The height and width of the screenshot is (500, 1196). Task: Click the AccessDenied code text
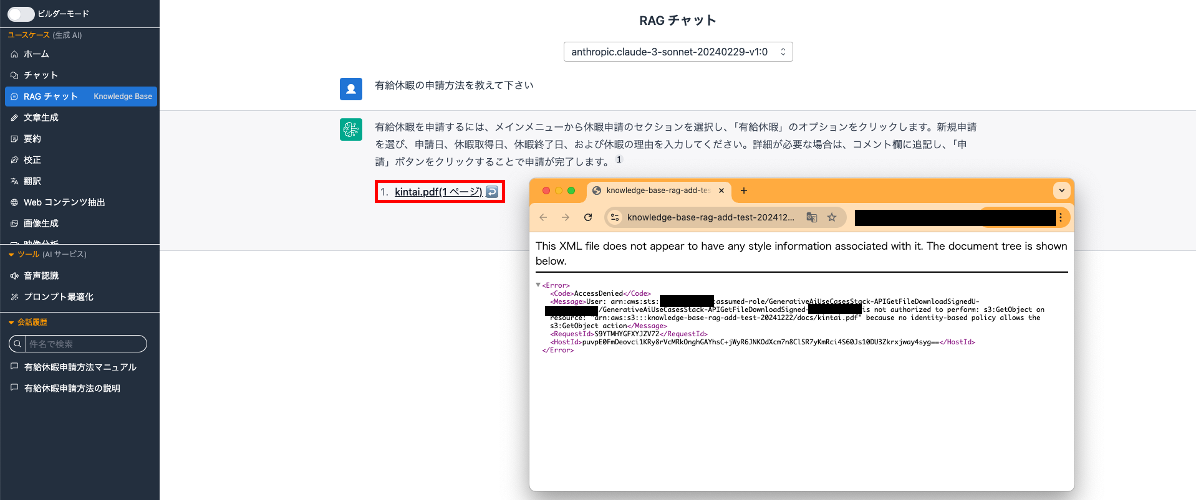(x=600, y=293)
